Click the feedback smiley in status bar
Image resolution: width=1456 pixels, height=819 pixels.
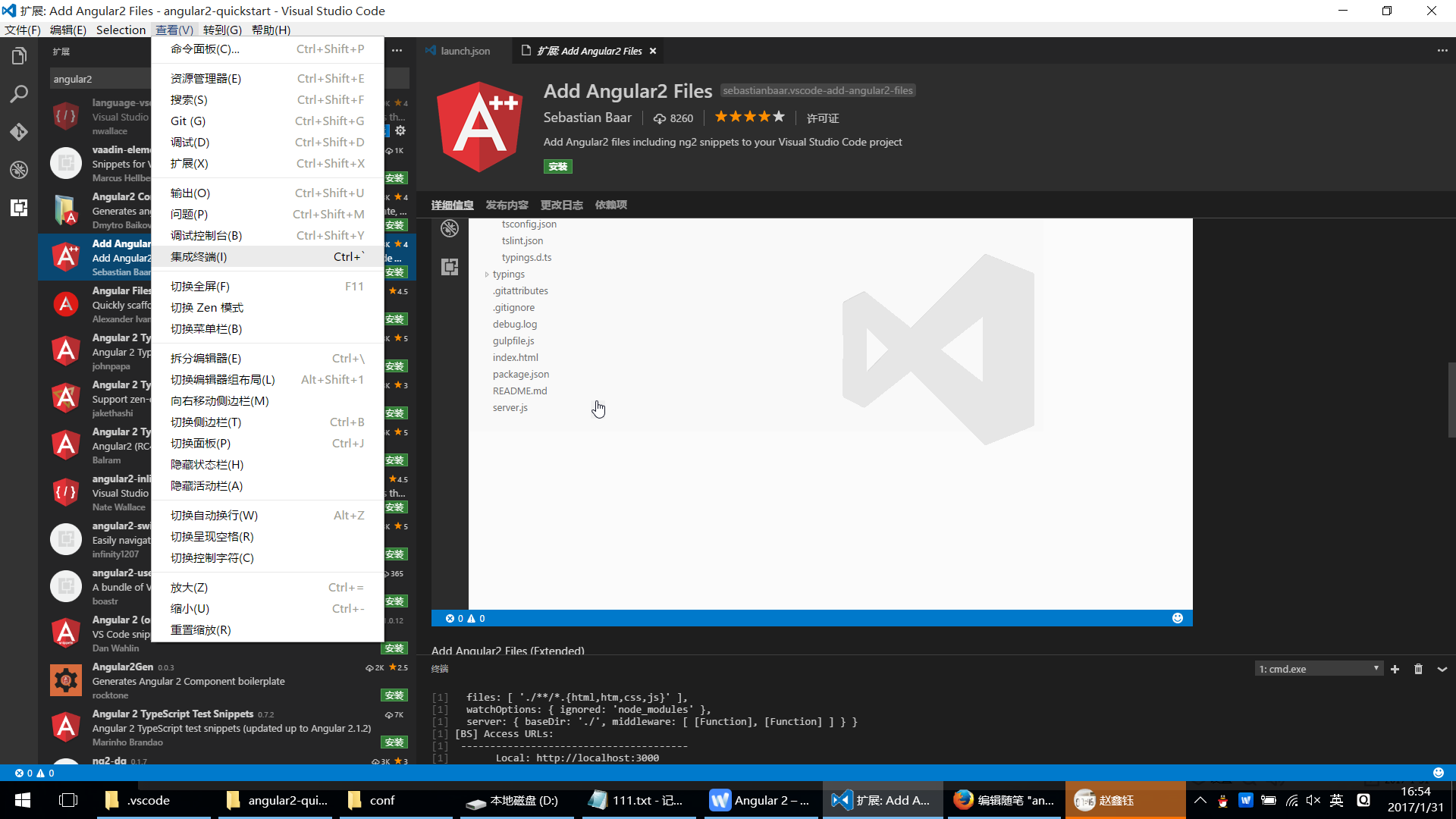1439,773
